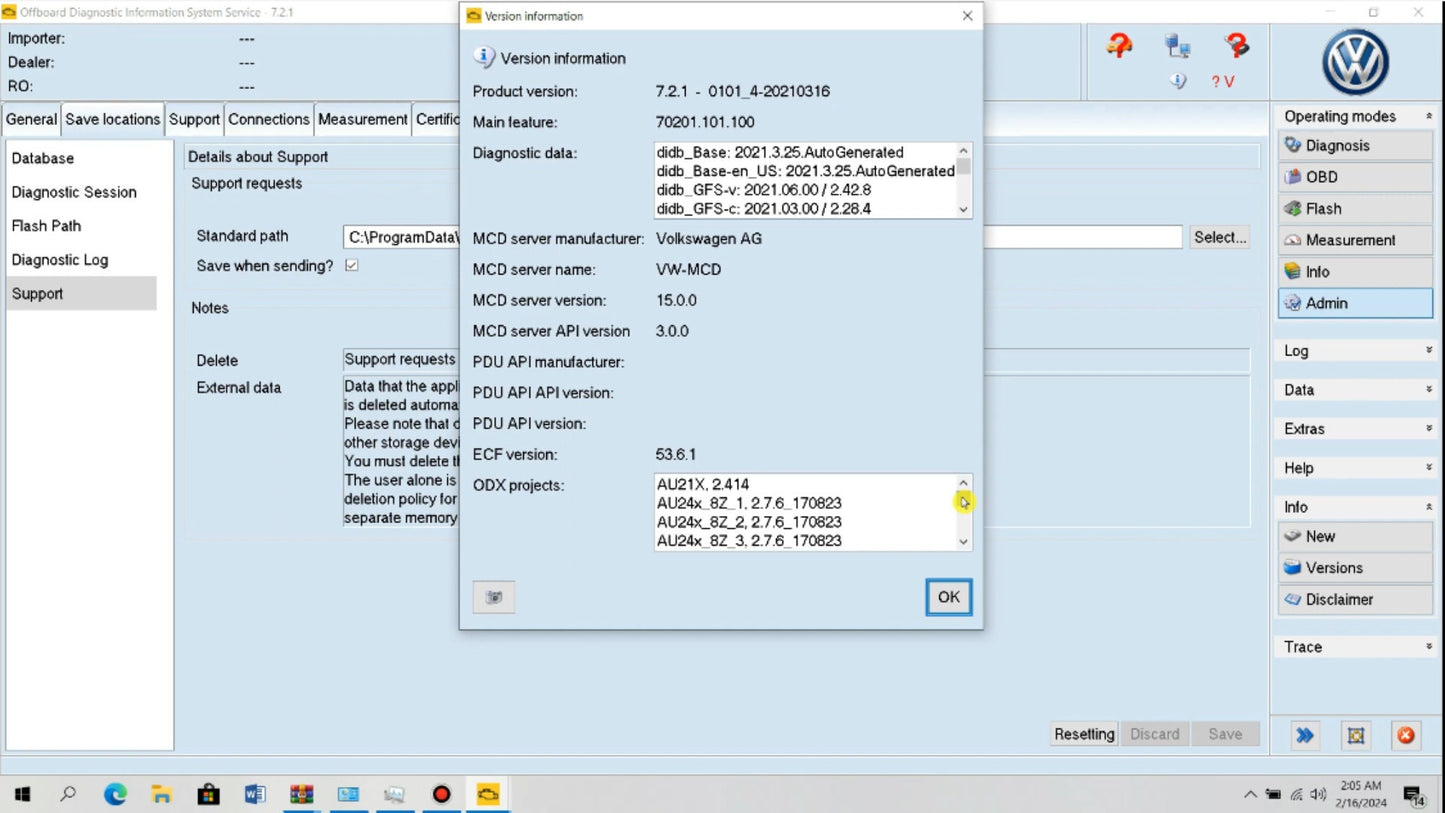Confirm Version information with OK
The width and height of the screenshot is (1445, 813).
[947, 596]
